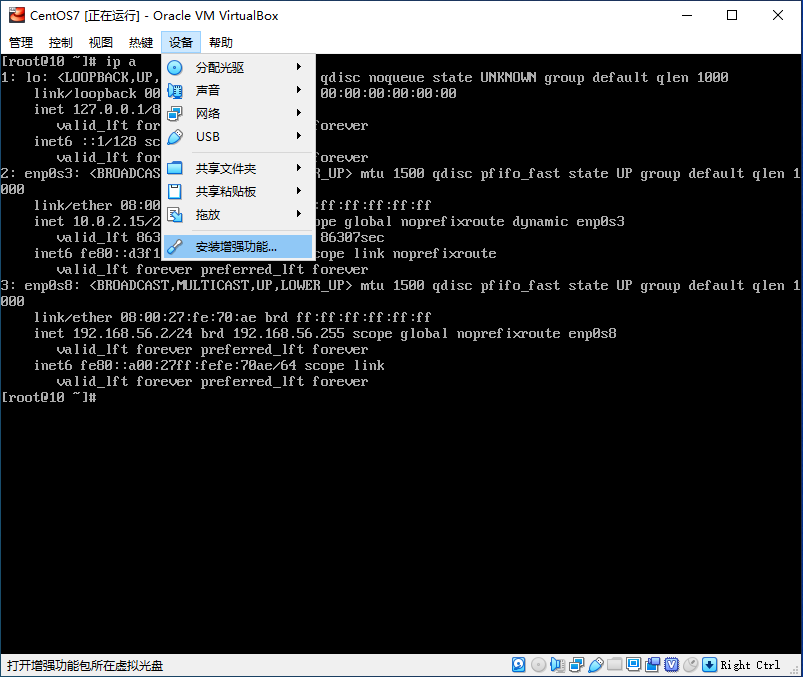The height and width of the screenshot is (677, 803).
Task: Click the network status bar icon
Action: [577, 665]
